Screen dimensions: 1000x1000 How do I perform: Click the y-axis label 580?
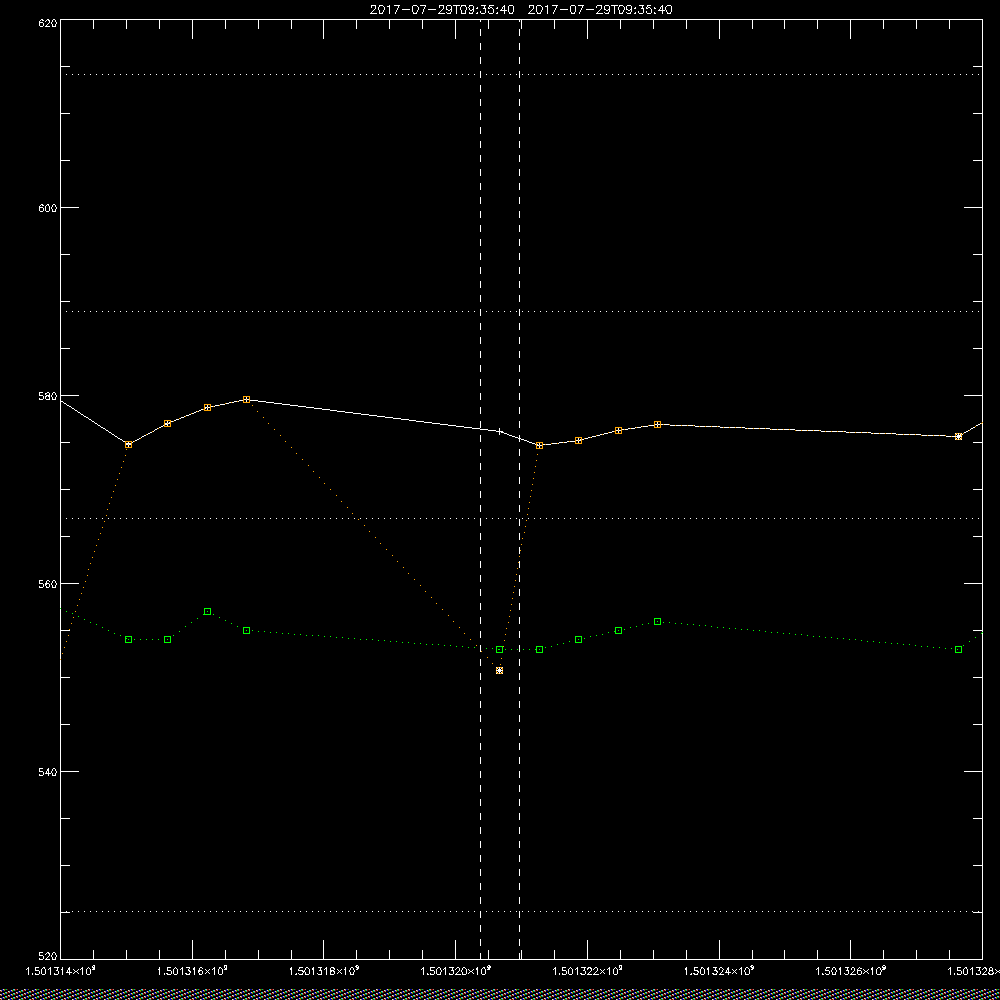[x=48, y=395]
